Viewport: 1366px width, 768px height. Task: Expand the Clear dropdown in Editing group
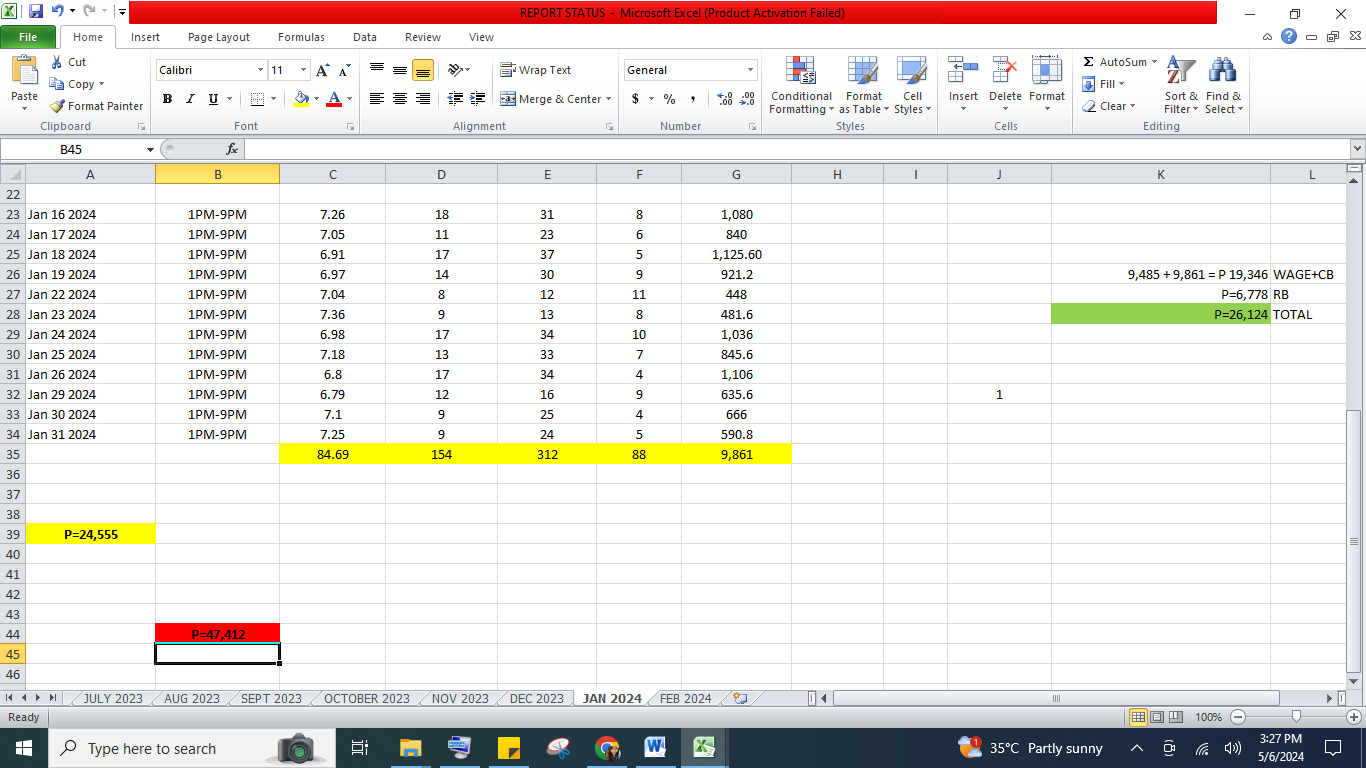[1132, 106]
